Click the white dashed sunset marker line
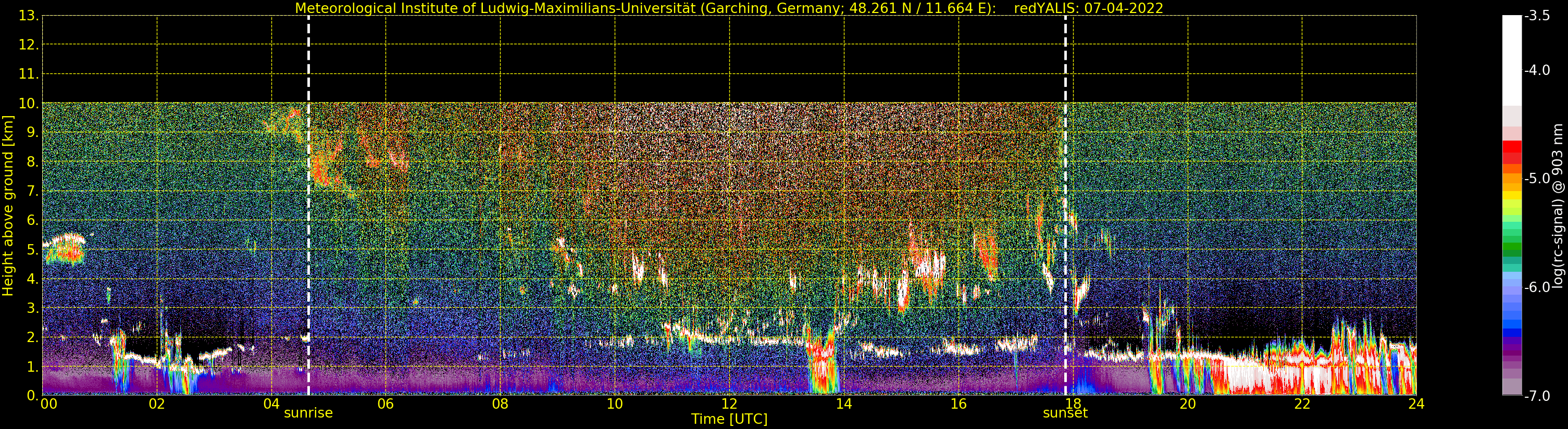The width and height of the screenshot is (1568, 429). [1065, 206]
